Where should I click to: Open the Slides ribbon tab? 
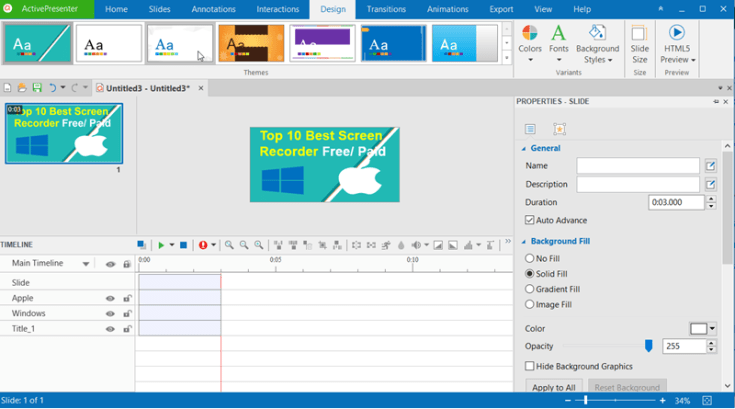pos(159,9)
